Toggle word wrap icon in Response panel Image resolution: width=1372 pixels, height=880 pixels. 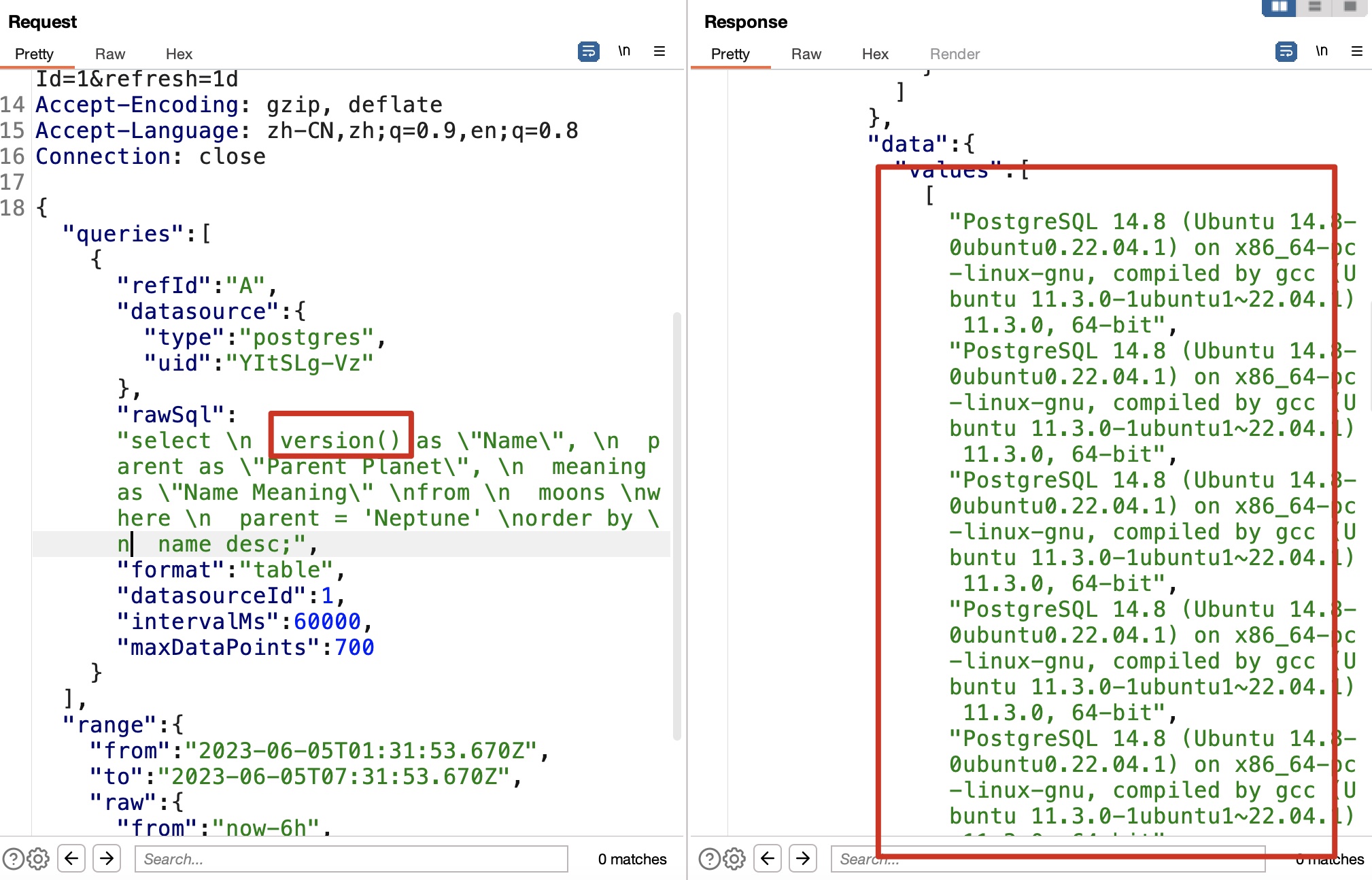click(1286, 52)
